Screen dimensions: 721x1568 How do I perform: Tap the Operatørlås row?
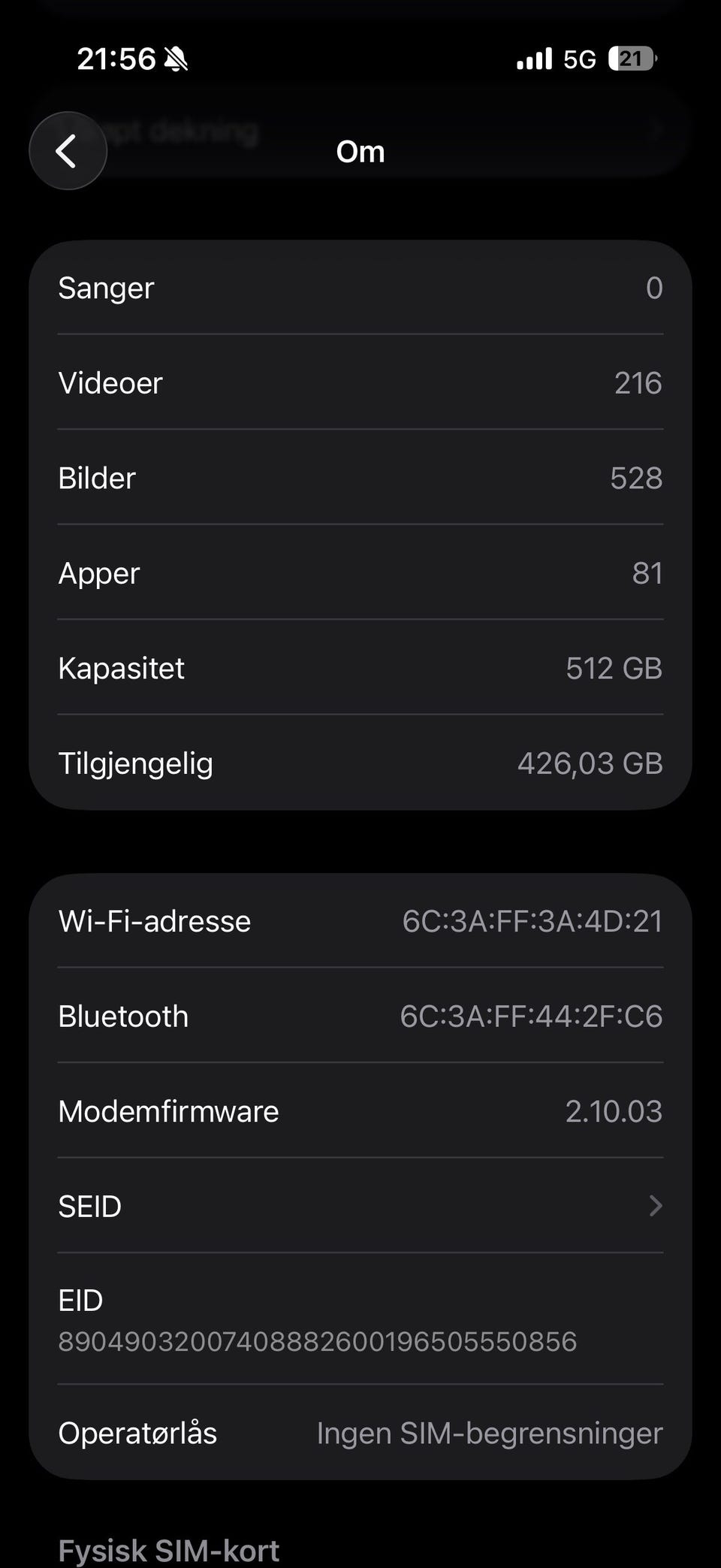point(360,1433)
